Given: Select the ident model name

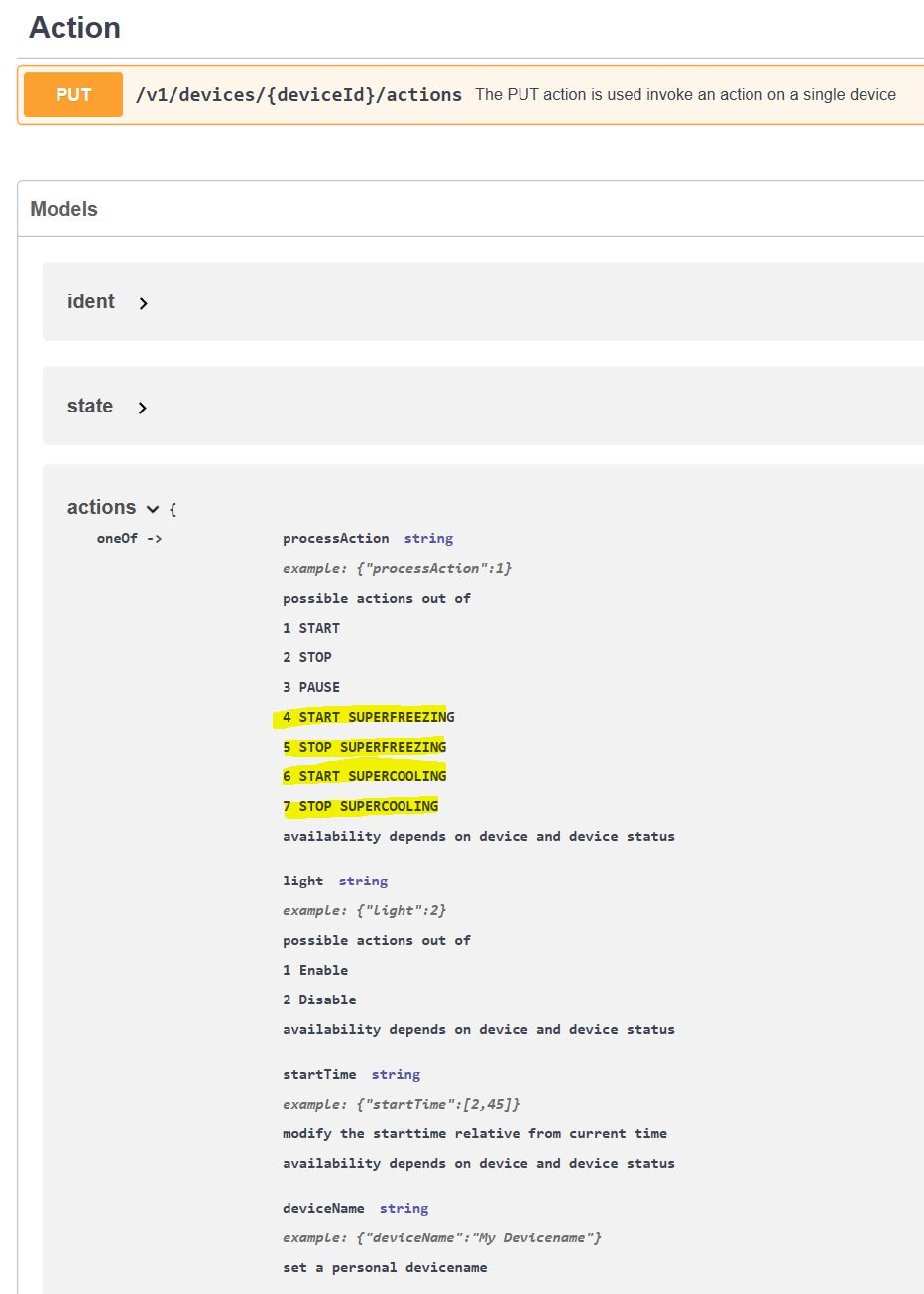Looking at the screenshot, I should click(91, 301).
